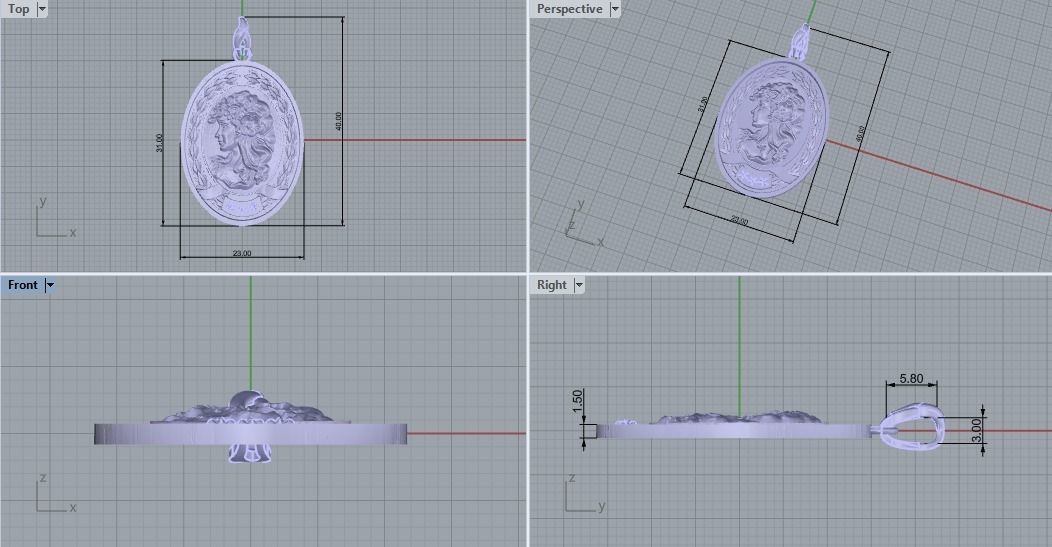Open the Right viewport dropdown arrow
The height and width of the screenshot is (547, 1052).
point(579,285)
